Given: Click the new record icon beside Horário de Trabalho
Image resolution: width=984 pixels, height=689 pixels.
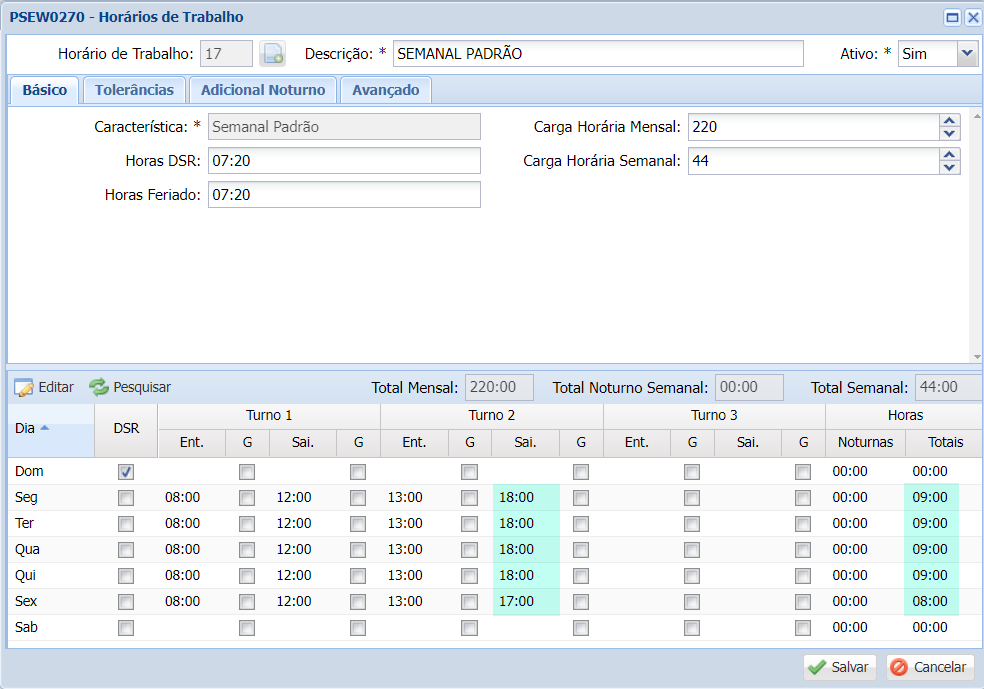Looking at the screenshot, I should coord(272,54).
